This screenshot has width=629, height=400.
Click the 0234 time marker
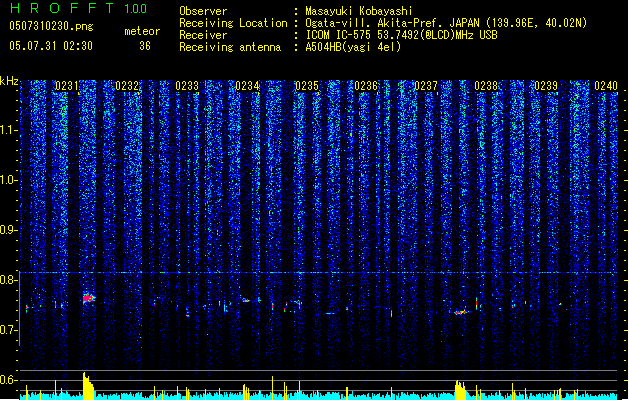tap(247, 86)
